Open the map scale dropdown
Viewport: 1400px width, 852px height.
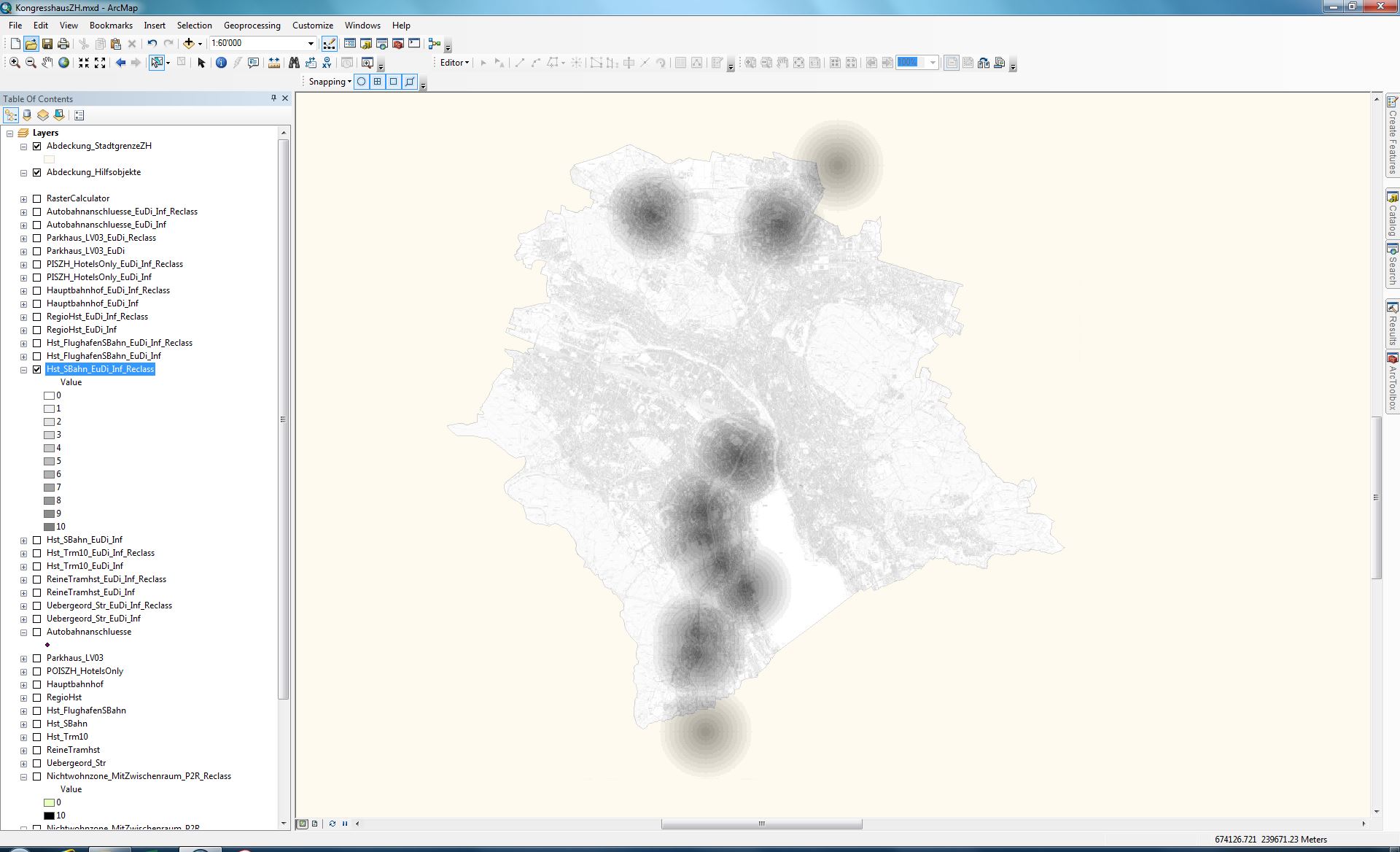(x=311, y=44)
